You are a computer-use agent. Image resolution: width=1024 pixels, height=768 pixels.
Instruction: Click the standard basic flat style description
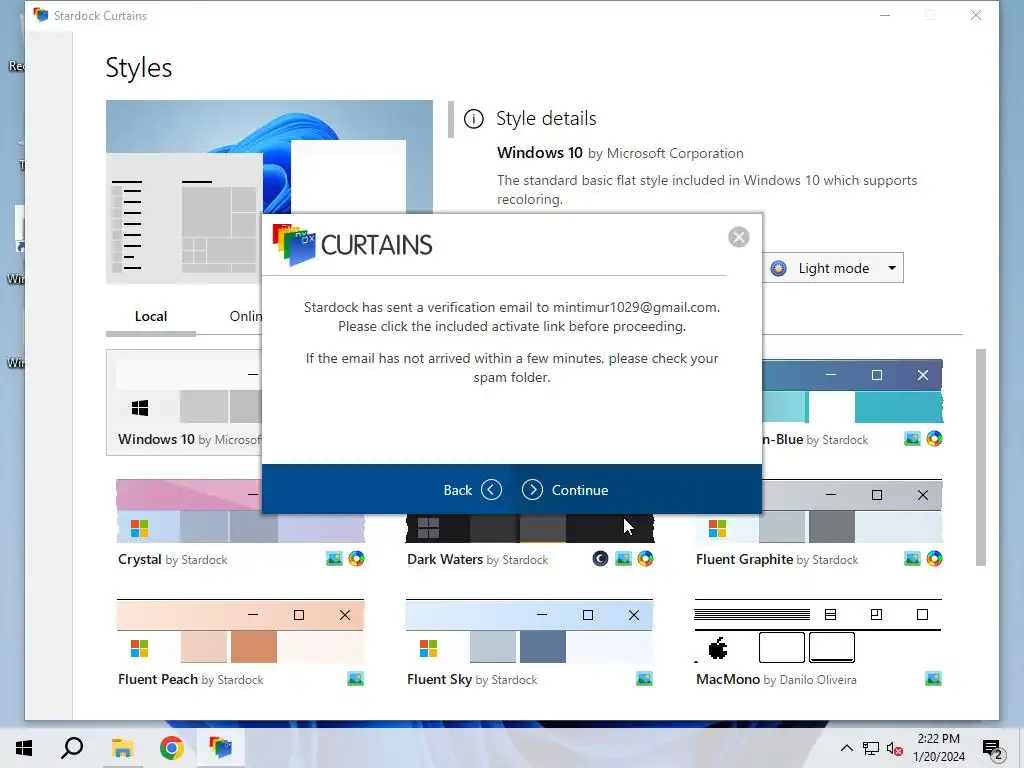coord(707,189)
